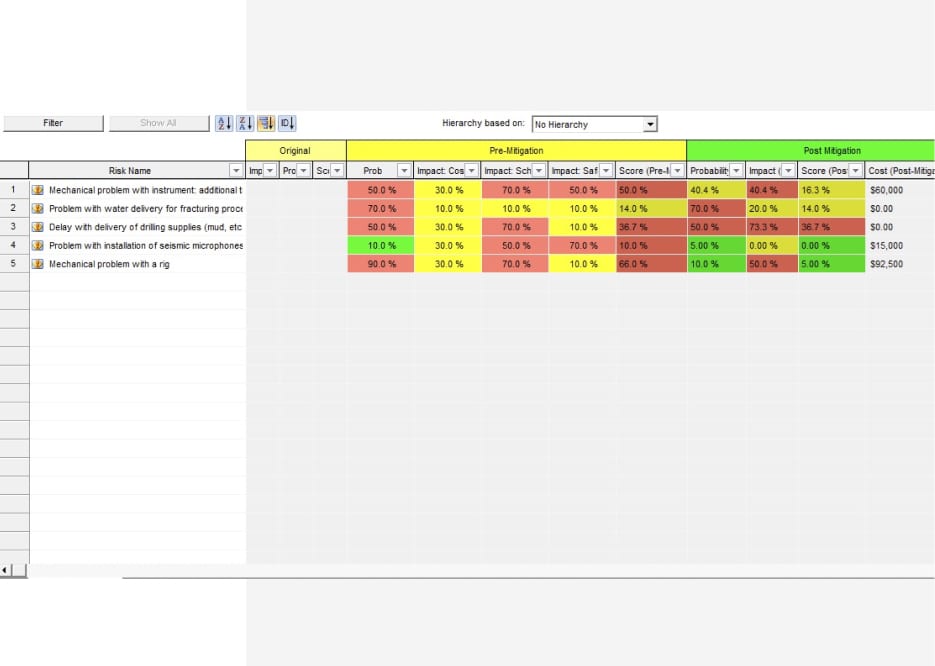Click the left arrow of the horizontal scrollbar
Viewport: 935px width, 666px height.
coord(7,568)
